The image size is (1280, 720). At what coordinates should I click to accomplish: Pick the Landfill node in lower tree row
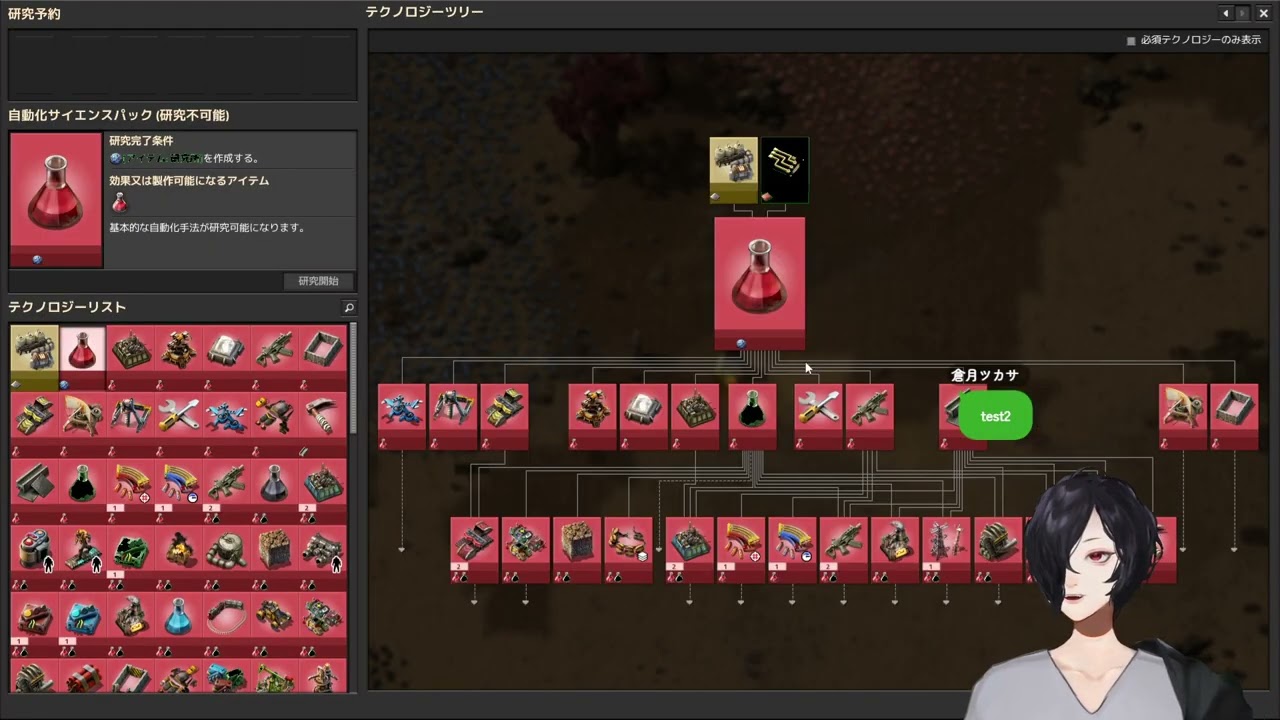[577, 550]
